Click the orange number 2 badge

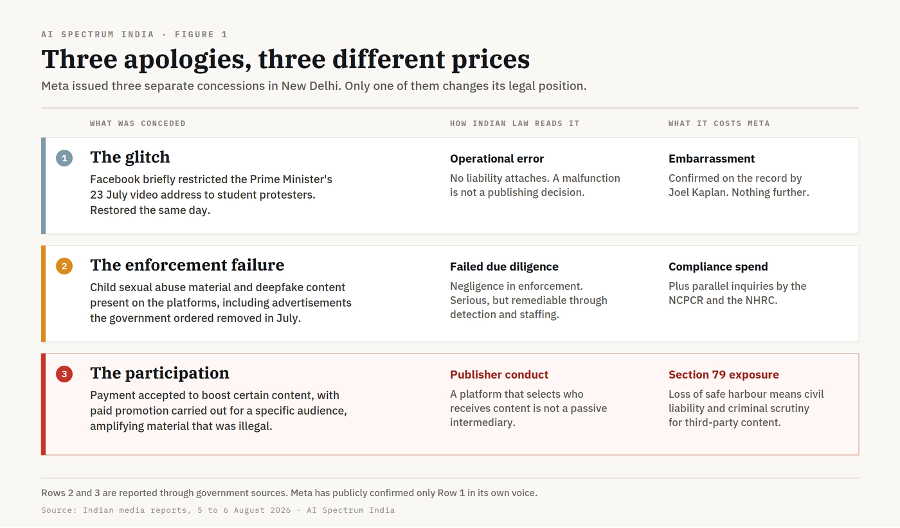coord(64,266)
